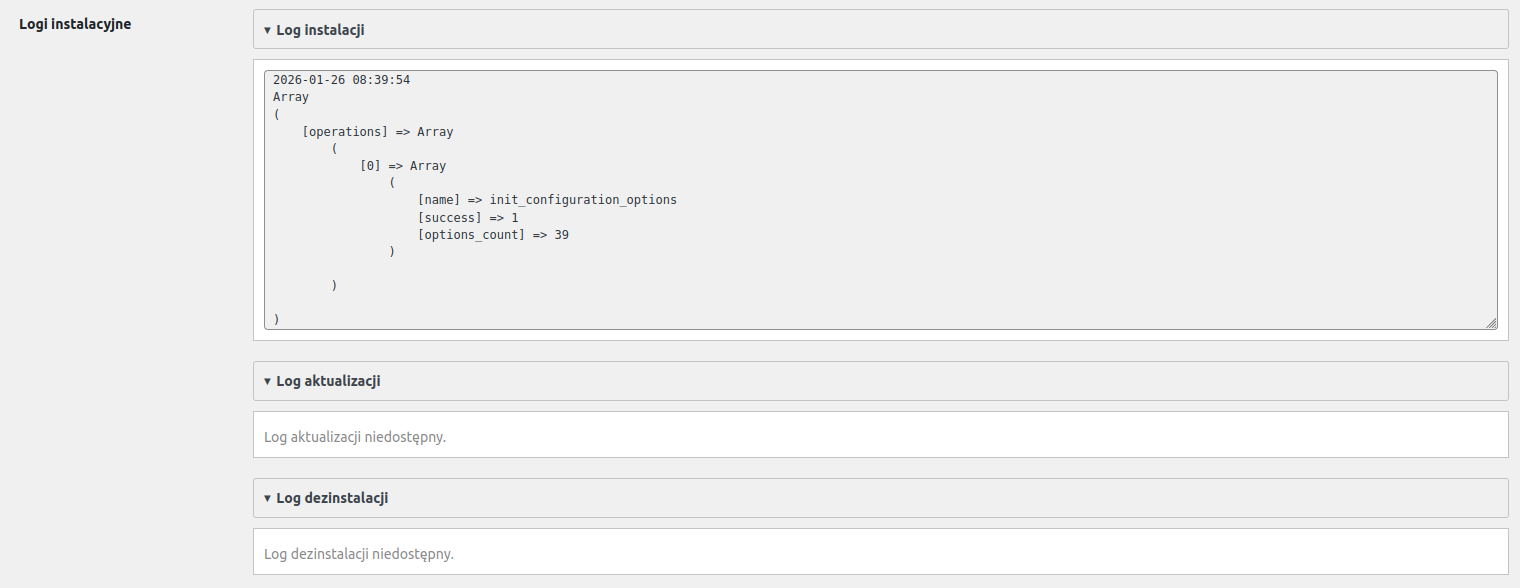This screenshot has height=588, width=1520.
Task: Click the "[name]" key in the log
Action: (439, 200)
